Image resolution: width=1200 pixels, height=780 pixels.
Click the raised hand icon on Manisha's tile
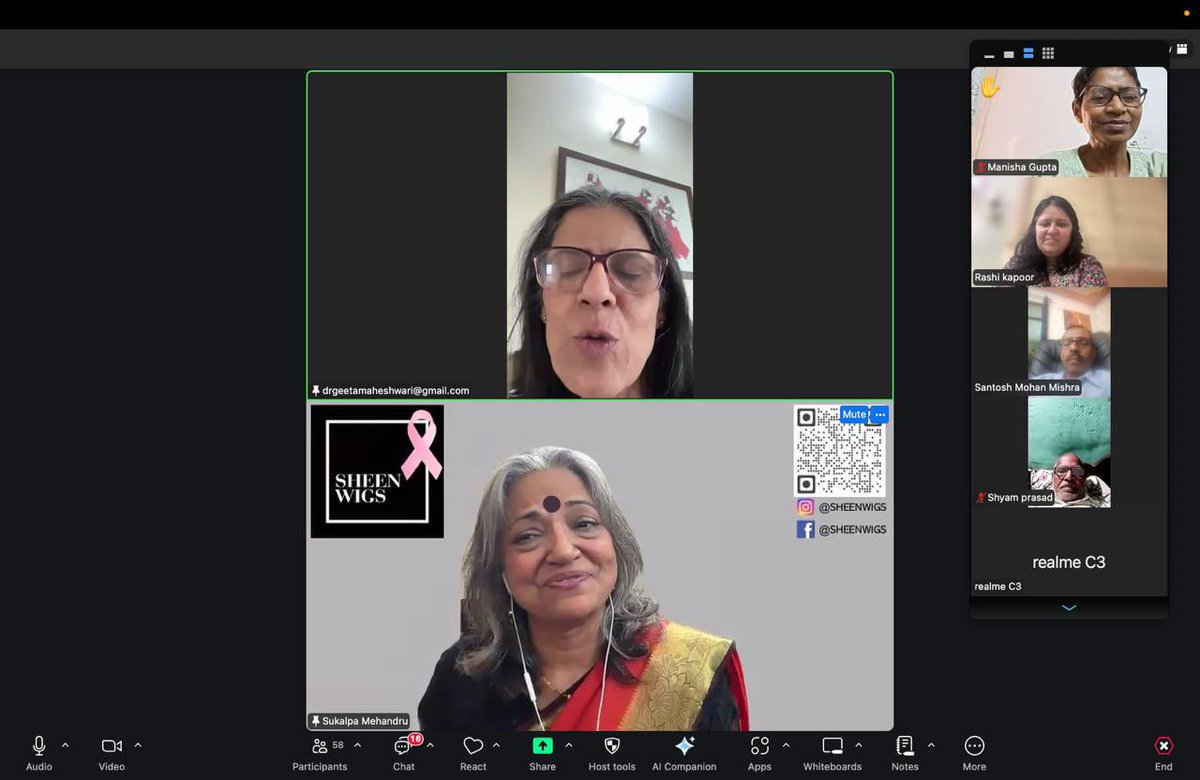coord(990,87)
